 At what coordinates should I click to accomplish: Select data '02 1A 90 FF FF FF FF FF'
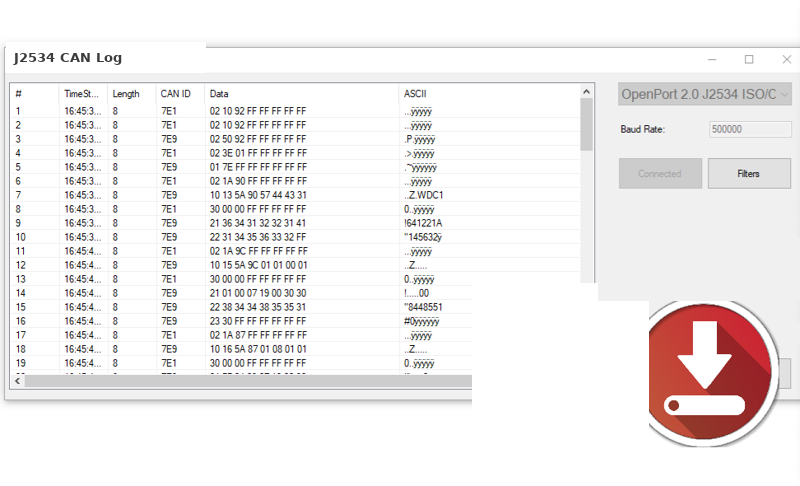pos(258,181)
